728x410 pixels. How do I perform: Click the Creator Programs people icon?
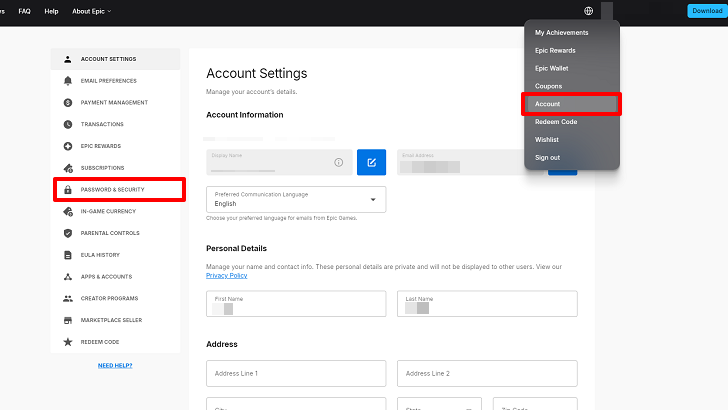click(68, 299)
